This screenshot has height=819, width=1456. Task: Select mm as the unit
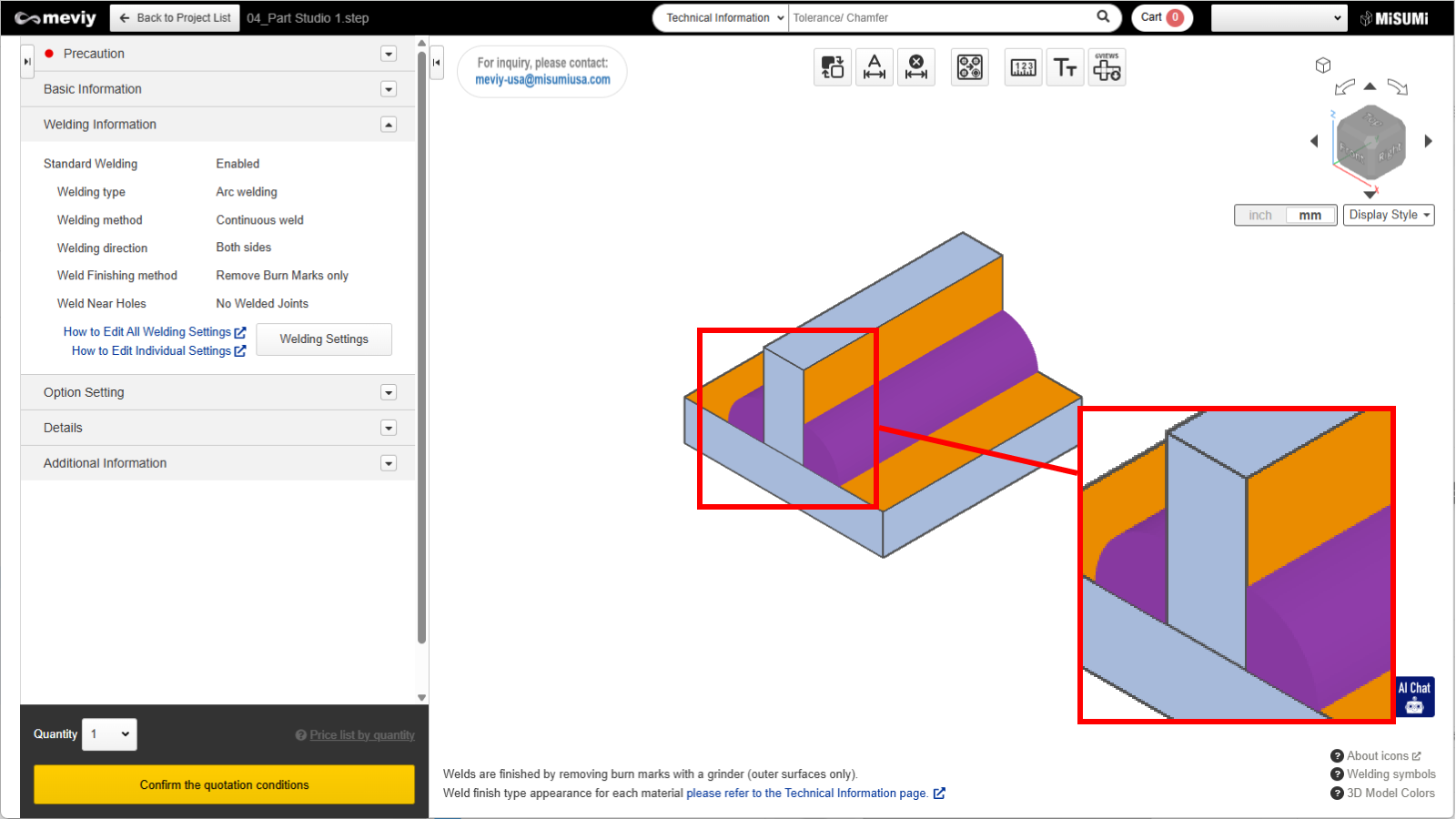click(1310, 215)
